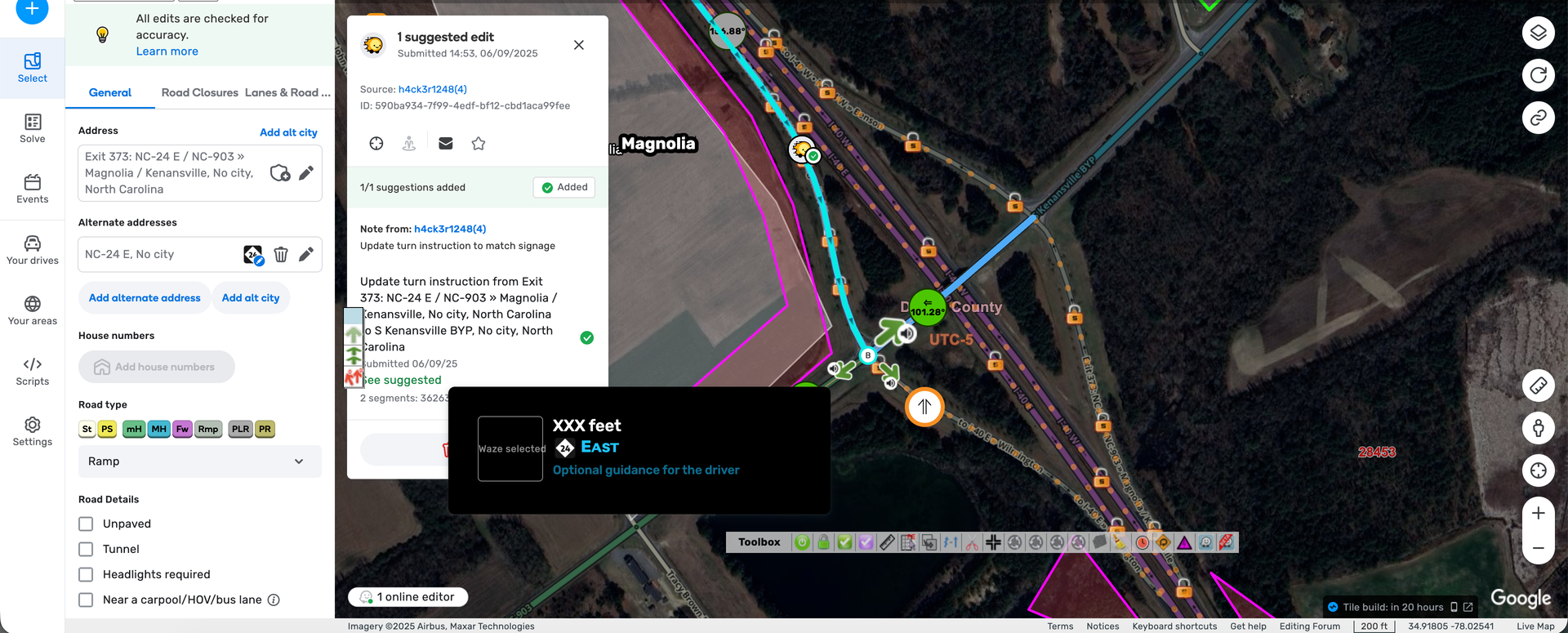The width and height of the screenshot is (1568, 633).
Task: Open Scripts in the left sidebar
Action: click(33, 371)
